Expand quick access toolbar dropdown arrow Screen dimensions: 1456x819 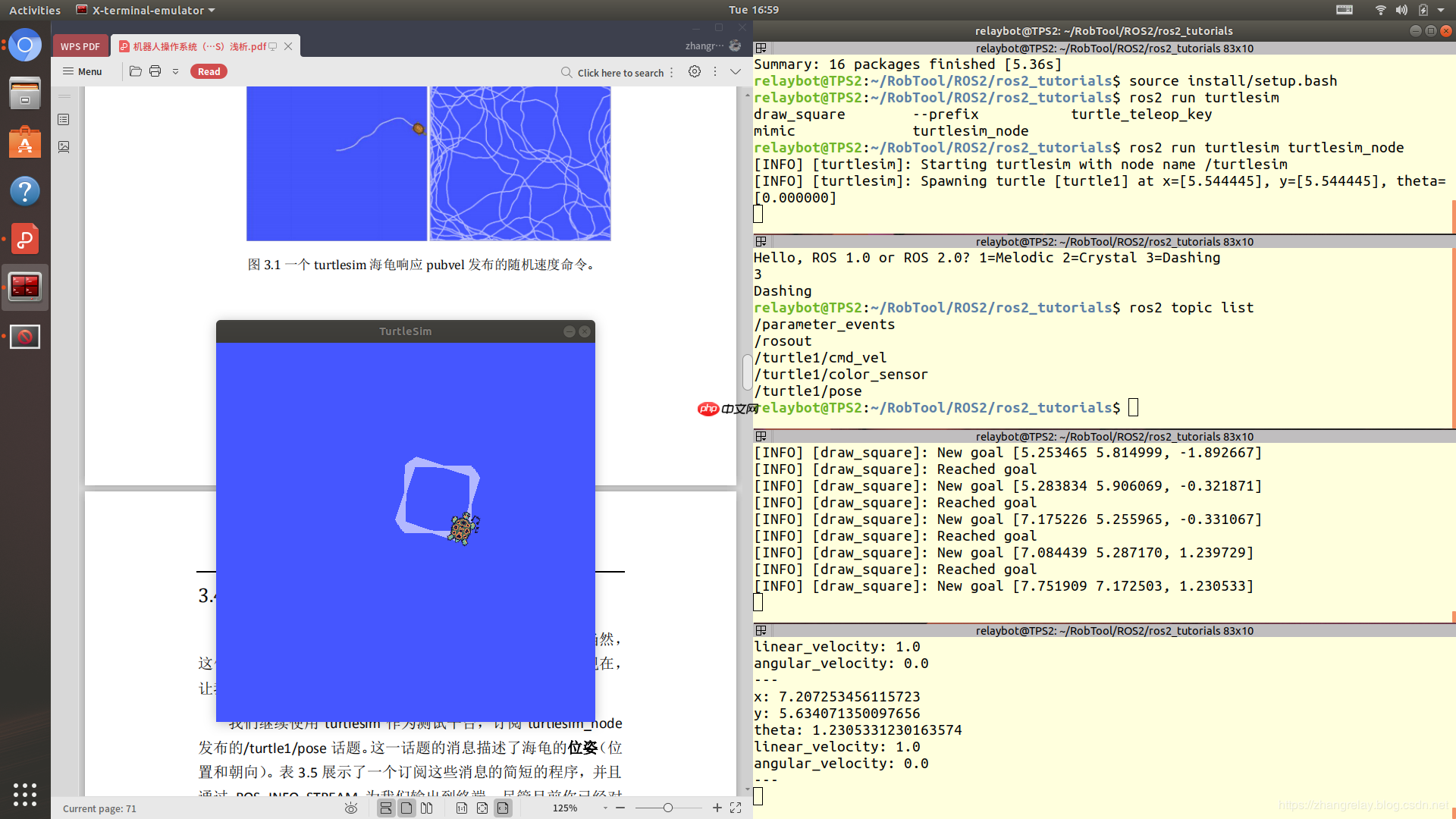point(175,72)
